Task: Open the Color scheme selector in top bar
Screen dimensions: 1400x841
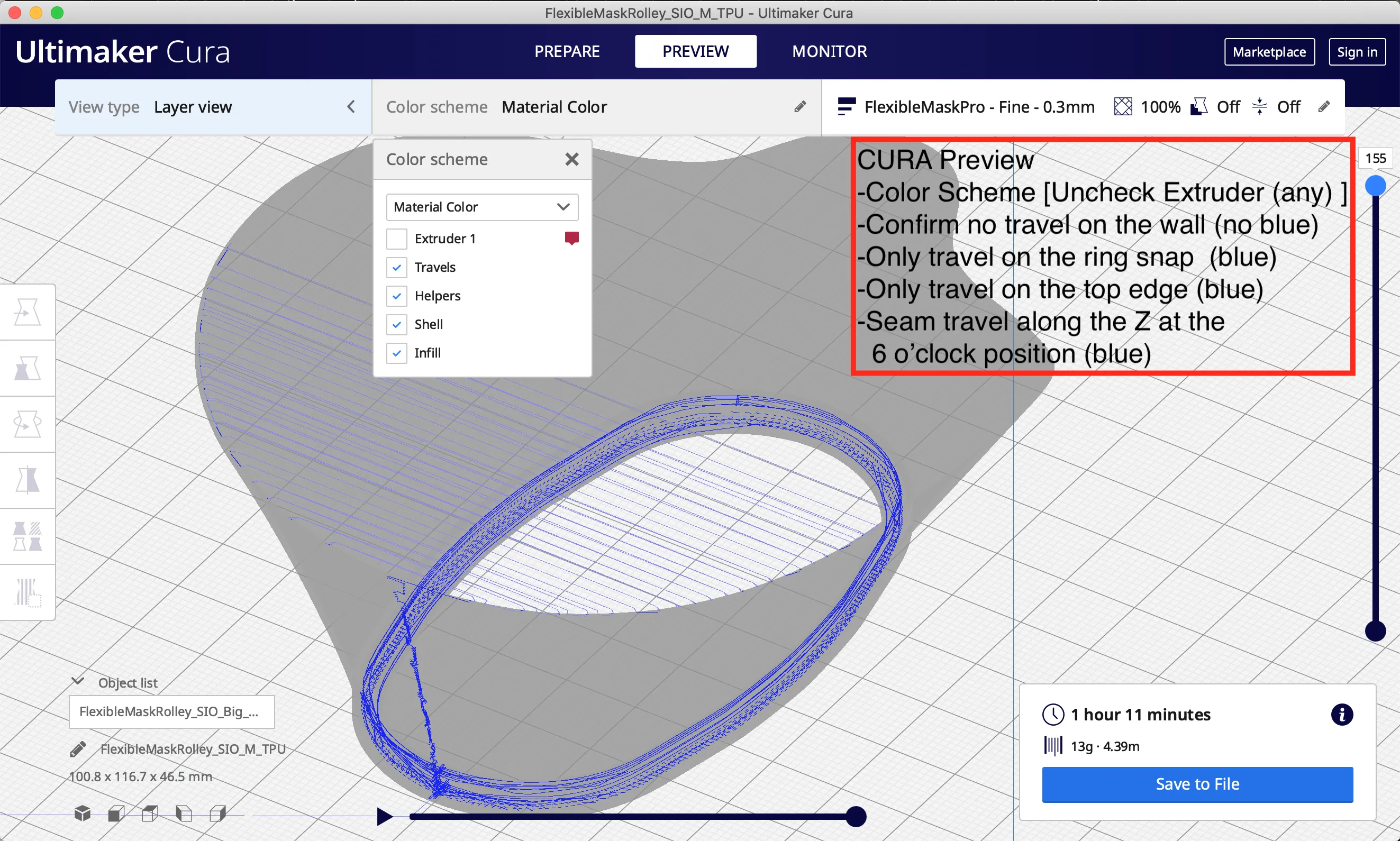Action: [x=596, y=106]
